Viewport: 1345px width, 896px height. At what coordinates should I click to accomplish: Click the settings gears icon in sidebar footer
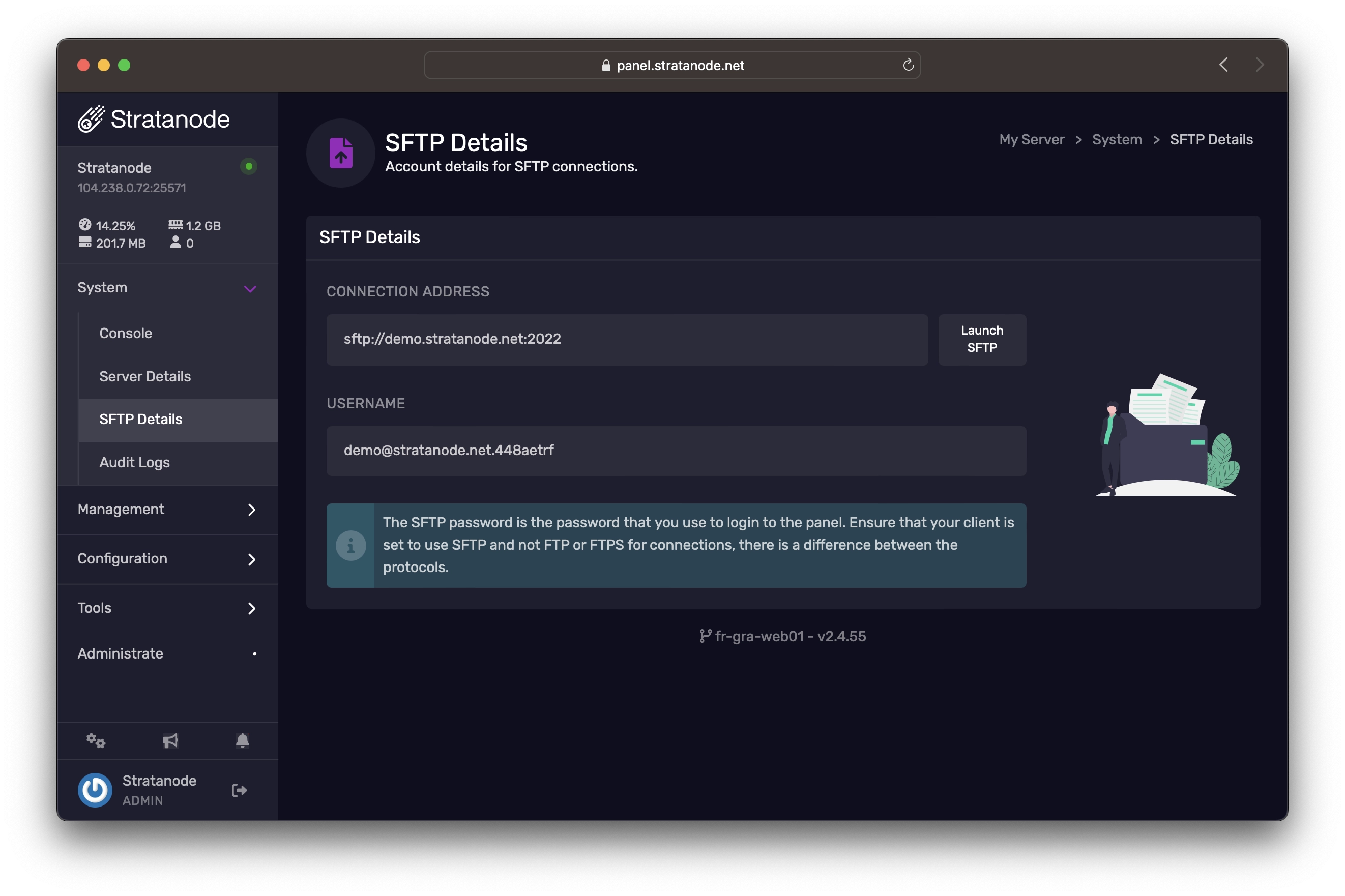(96, 740)
